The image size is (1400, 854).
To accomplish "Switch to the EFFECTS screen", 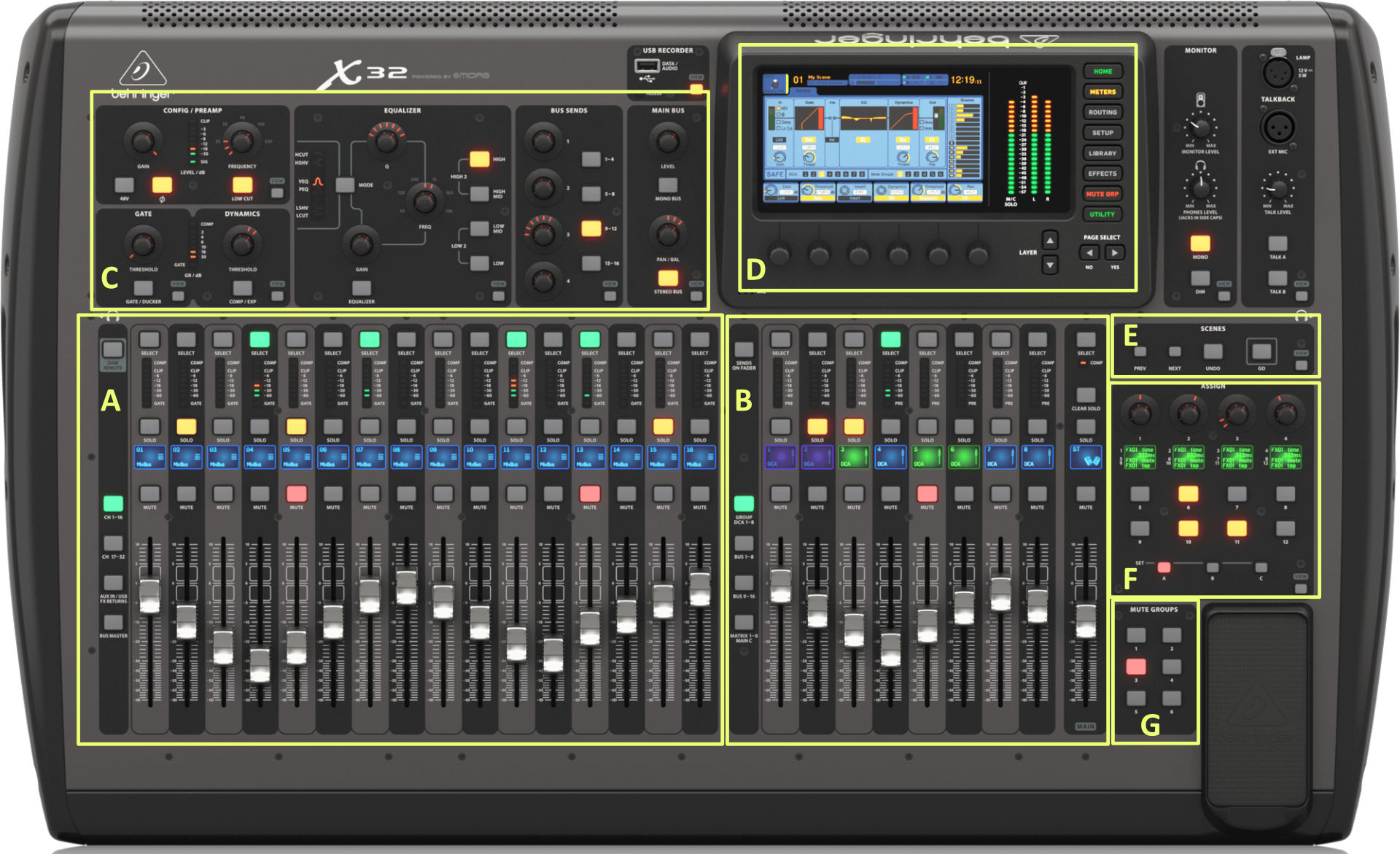I will (x=1102, y=174).
